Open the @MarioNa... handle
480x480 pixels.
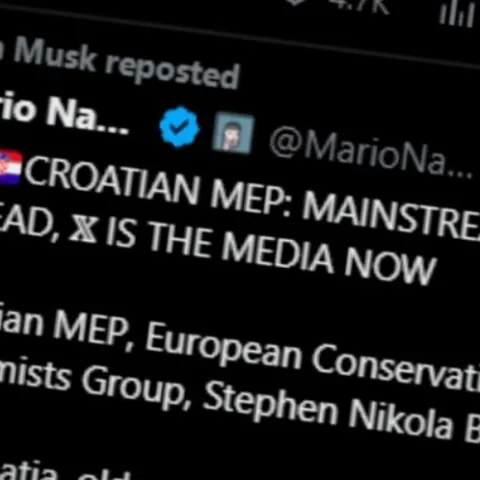click(370, 154)
